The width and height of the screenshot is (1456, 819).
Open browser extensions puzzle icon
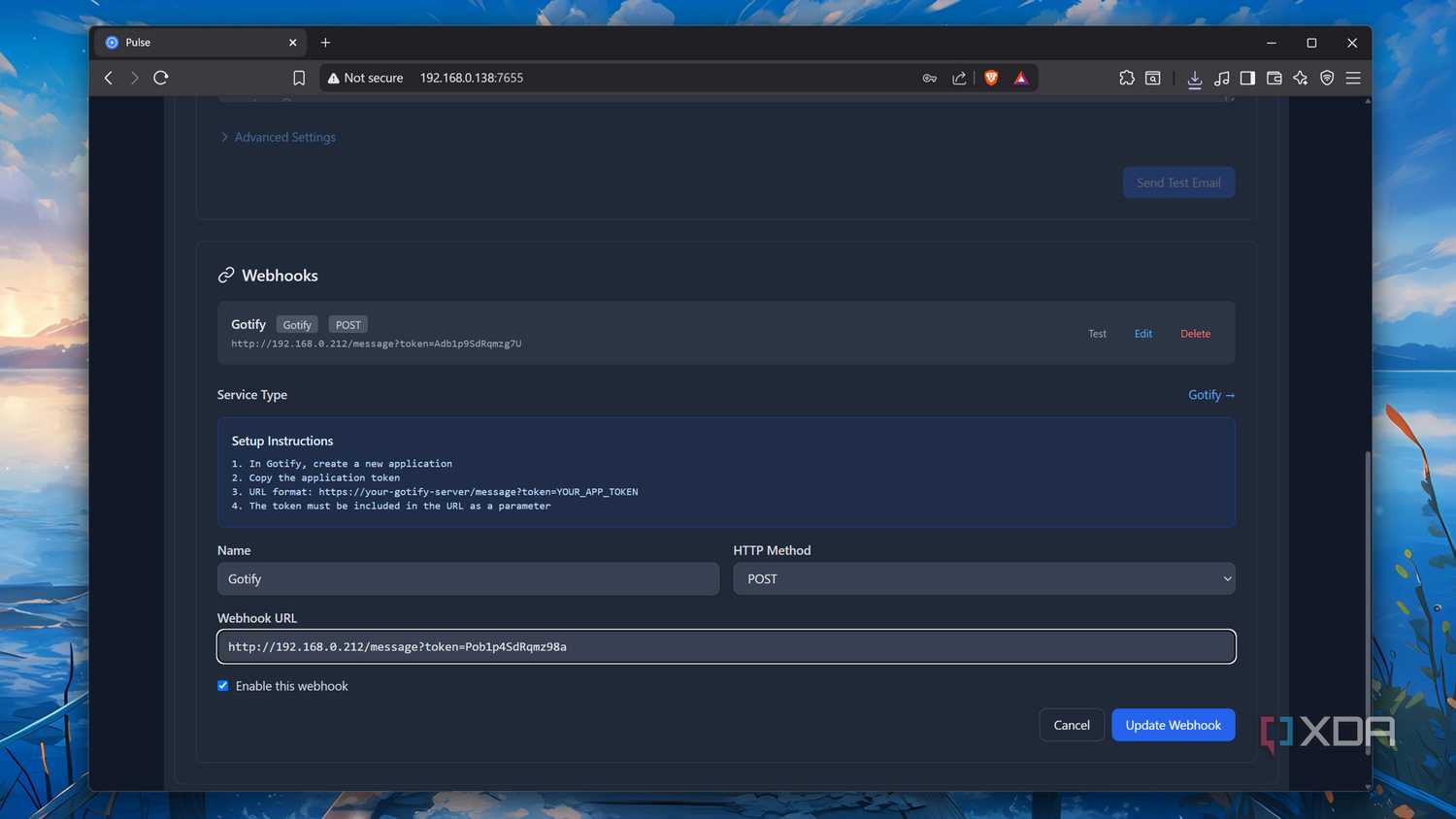1127,78
